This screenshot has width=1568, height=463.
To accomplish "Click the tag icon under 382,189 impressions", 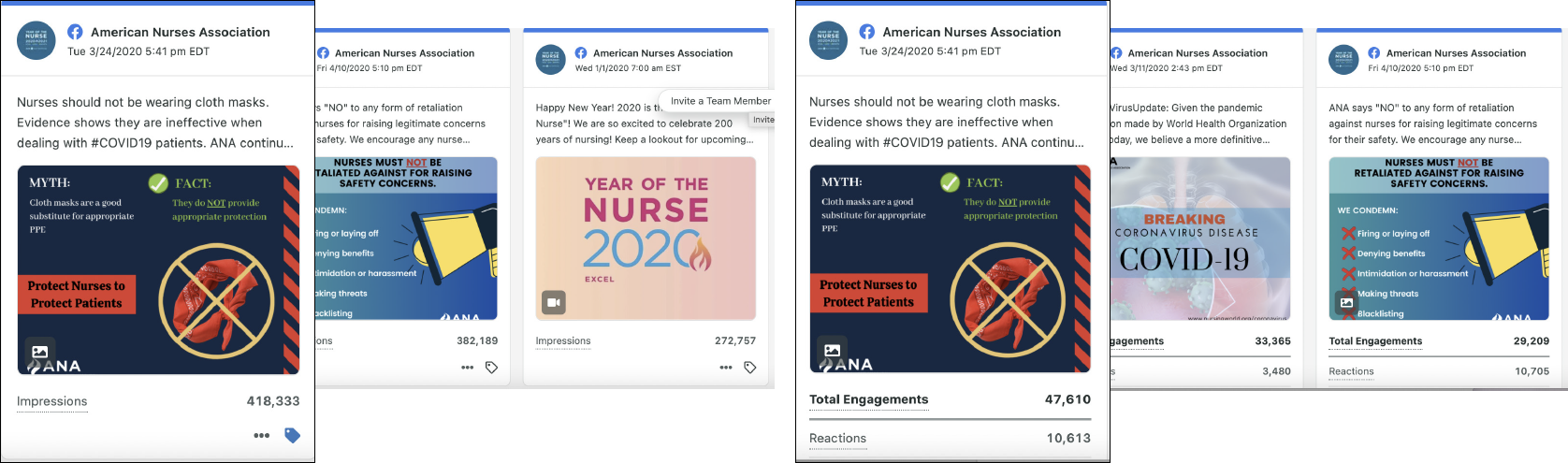I will coord(491,368).
